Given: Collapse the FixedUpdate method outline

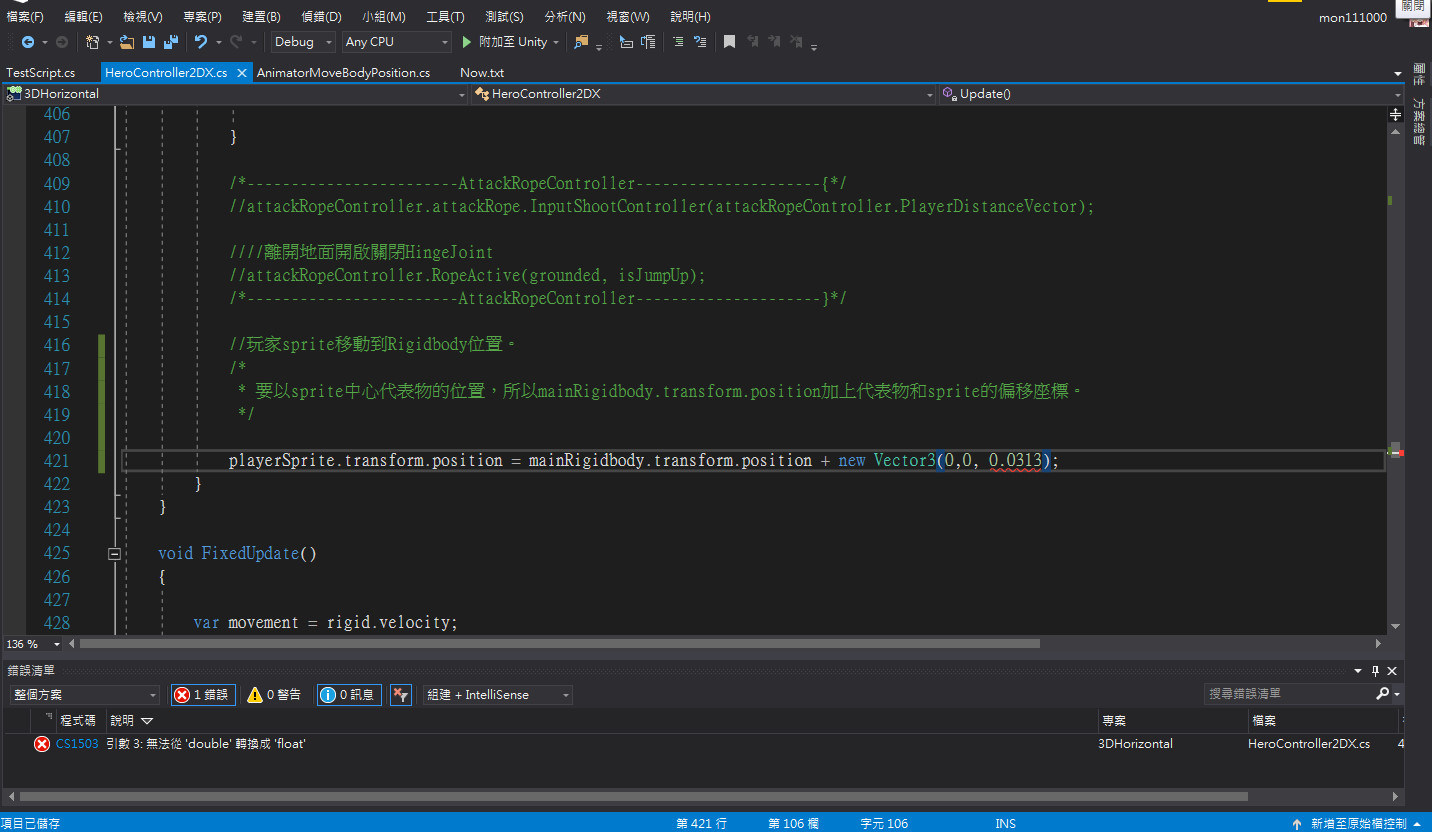Looking at the screenshot, I should tap(114, 554).
